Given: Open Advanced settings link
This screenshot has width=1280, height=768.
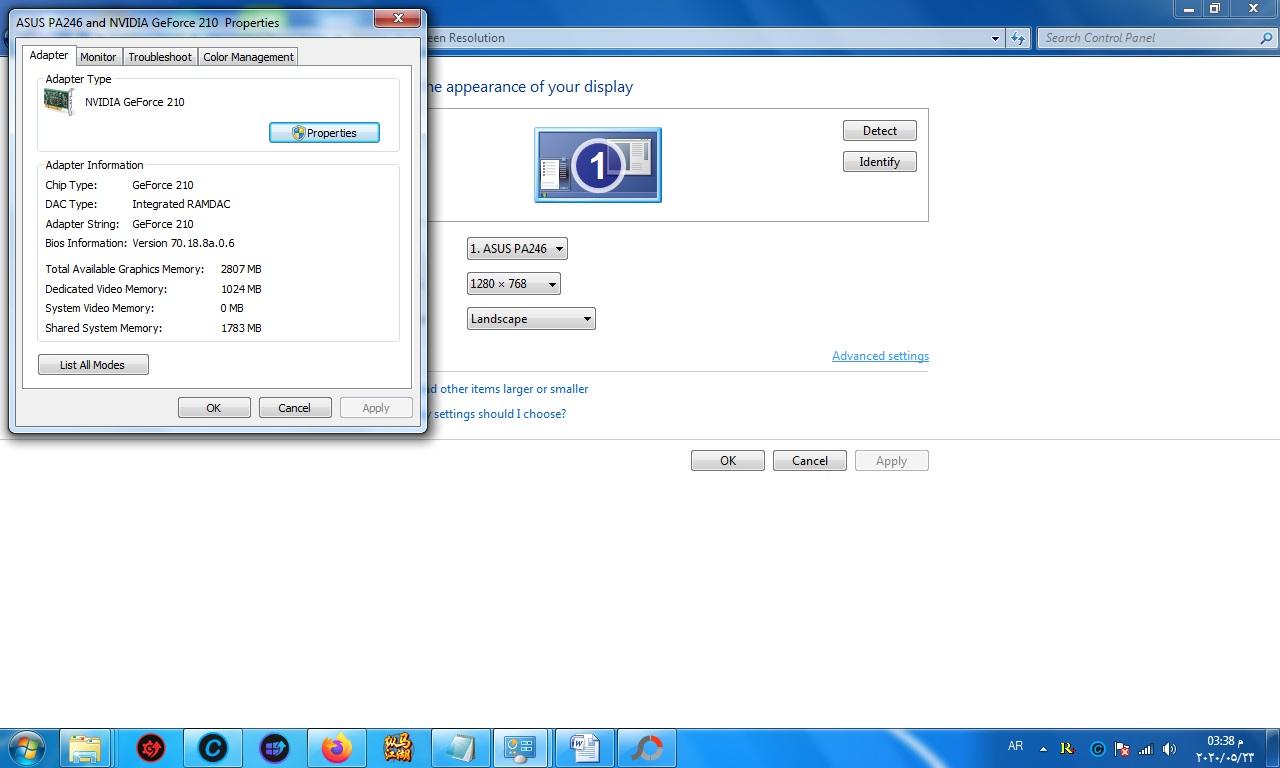Looking at the screenshot, I should [x=880, y=356].
